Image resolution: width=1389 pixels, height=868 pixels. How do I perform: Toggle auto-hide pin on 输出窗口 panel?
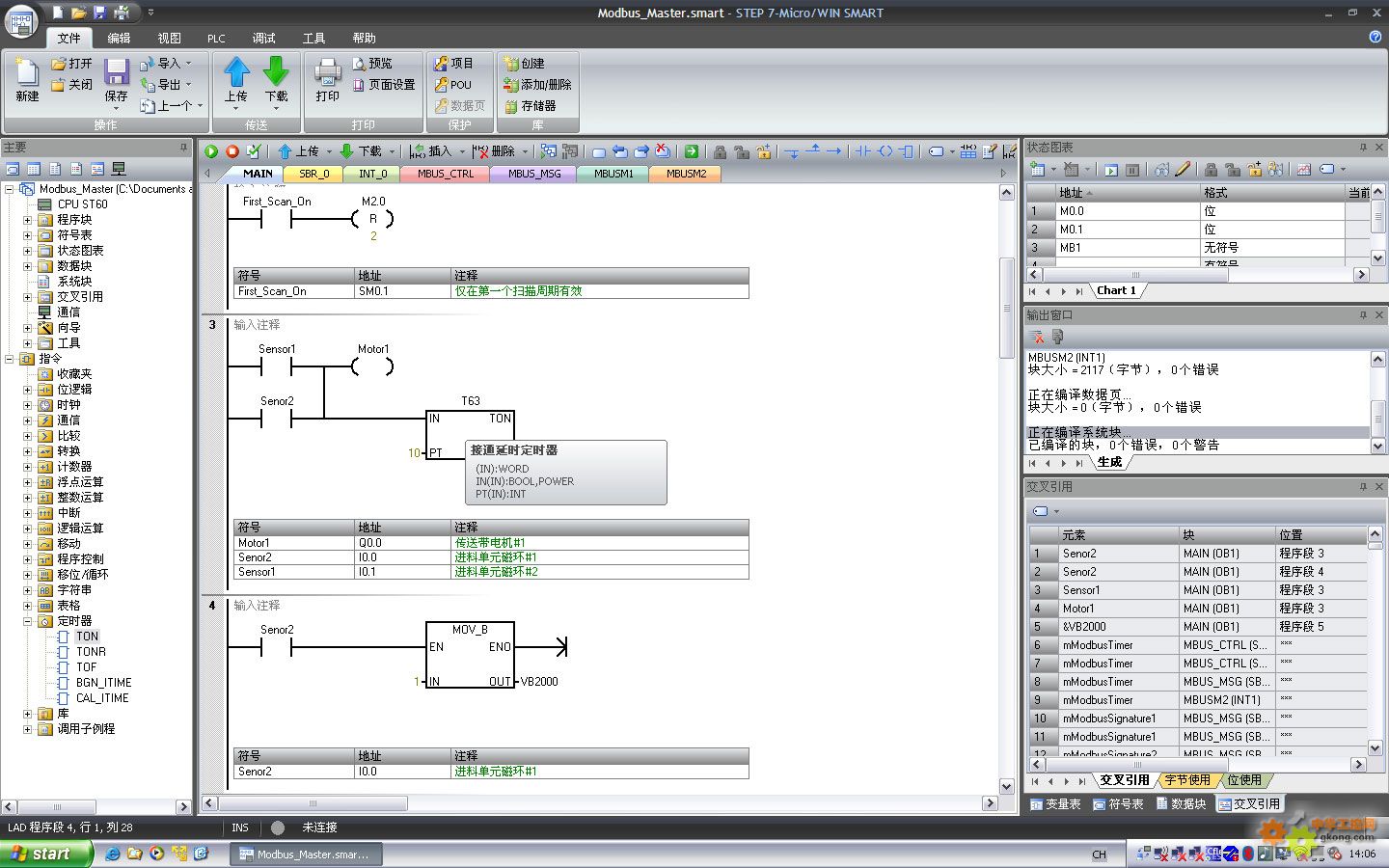click(1363, 315)
